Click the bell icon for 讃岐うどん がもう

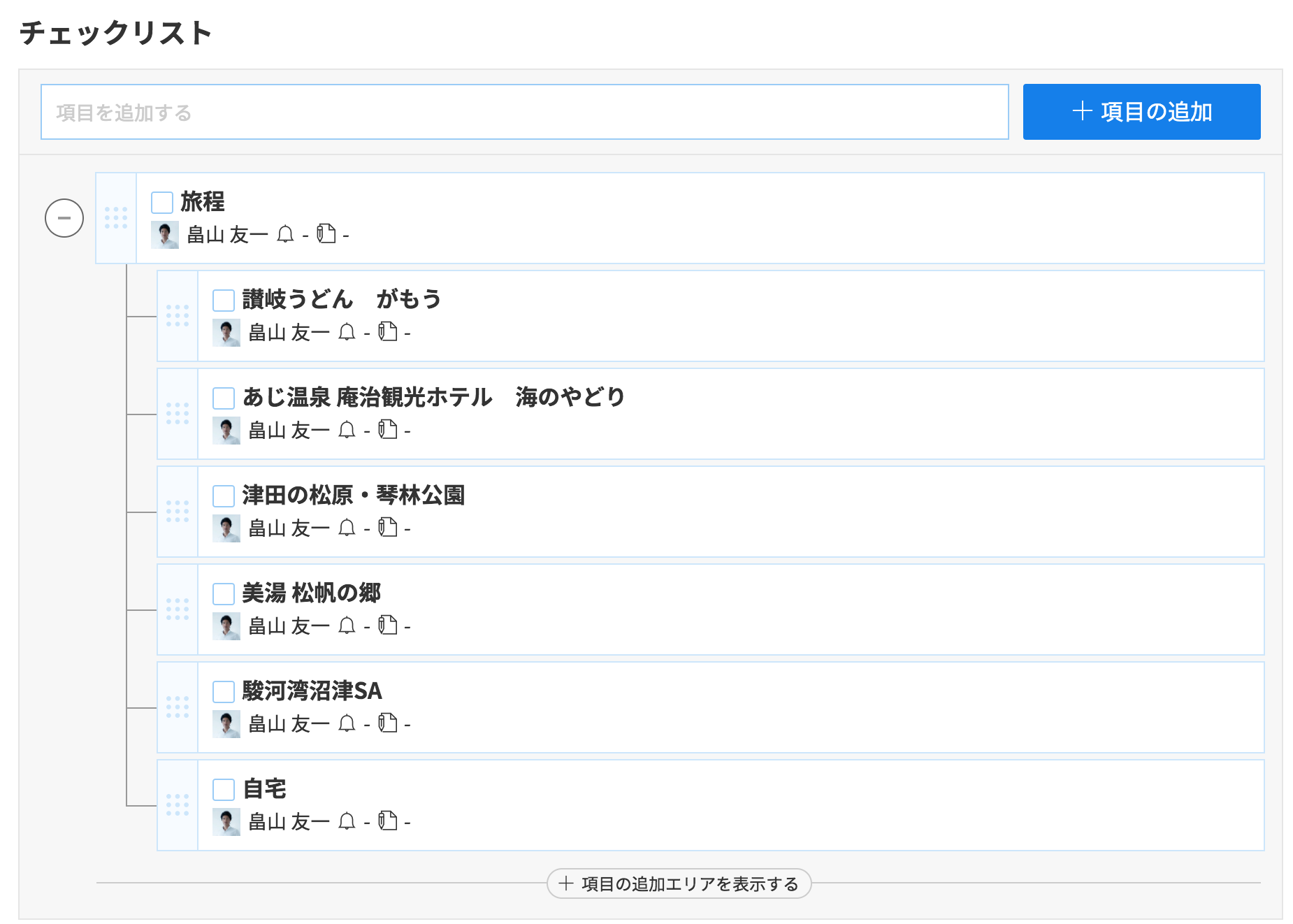point(347,332)
